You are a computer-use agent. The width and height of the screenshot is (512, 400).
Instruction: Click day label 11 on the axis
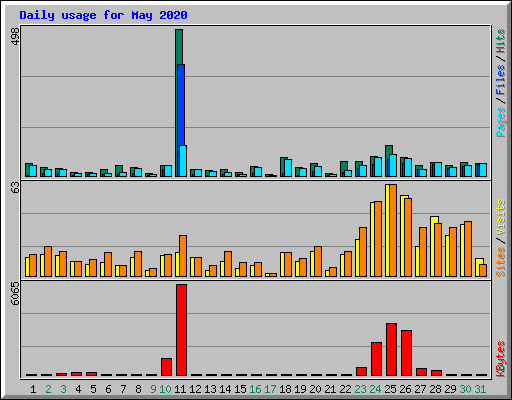pyautogui.click(x=180, y=389)
